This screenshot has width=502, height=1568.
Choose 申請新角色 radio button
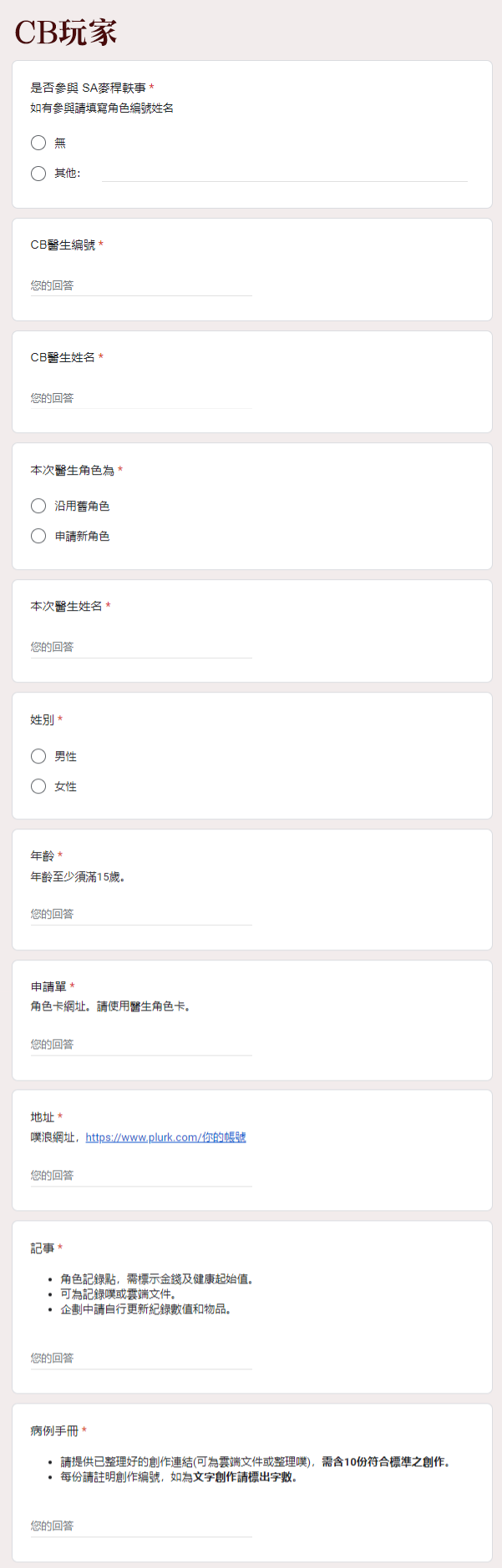38,536
